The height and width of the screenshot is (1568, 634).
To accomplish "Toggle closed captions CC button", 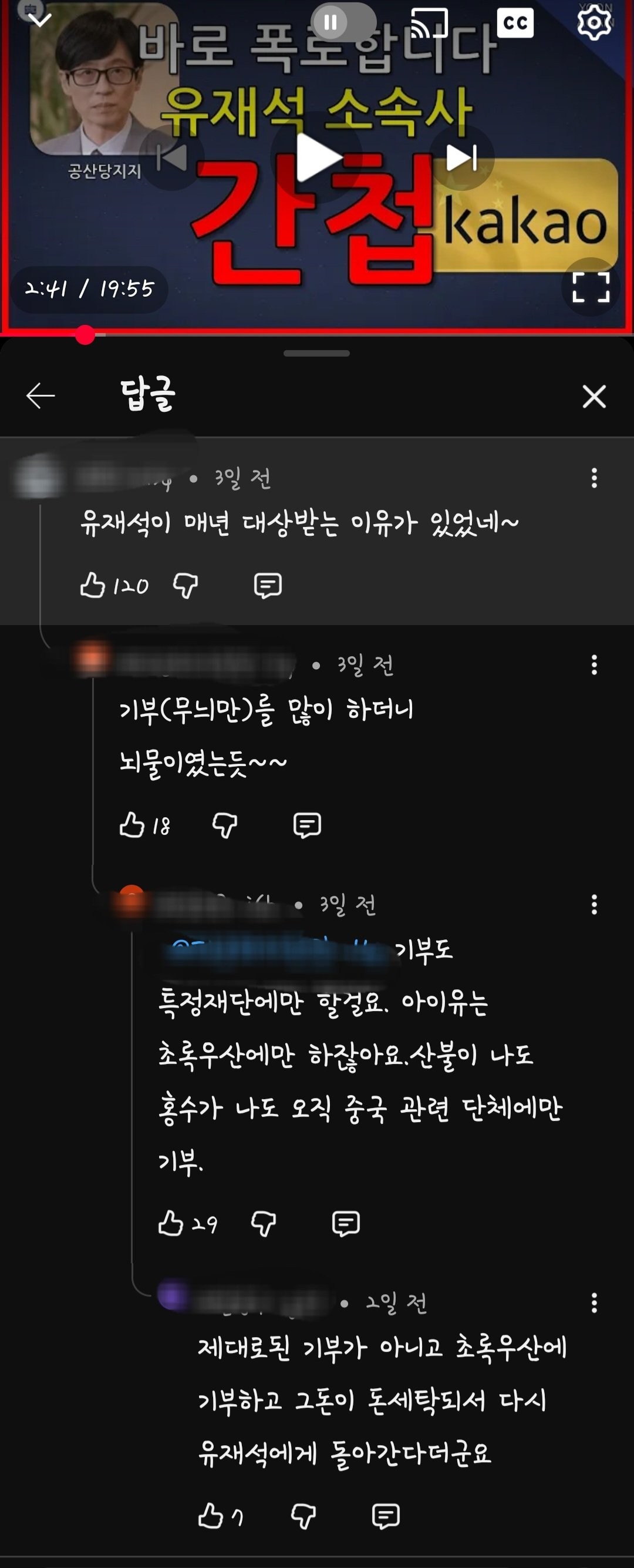I will [515, 23].
